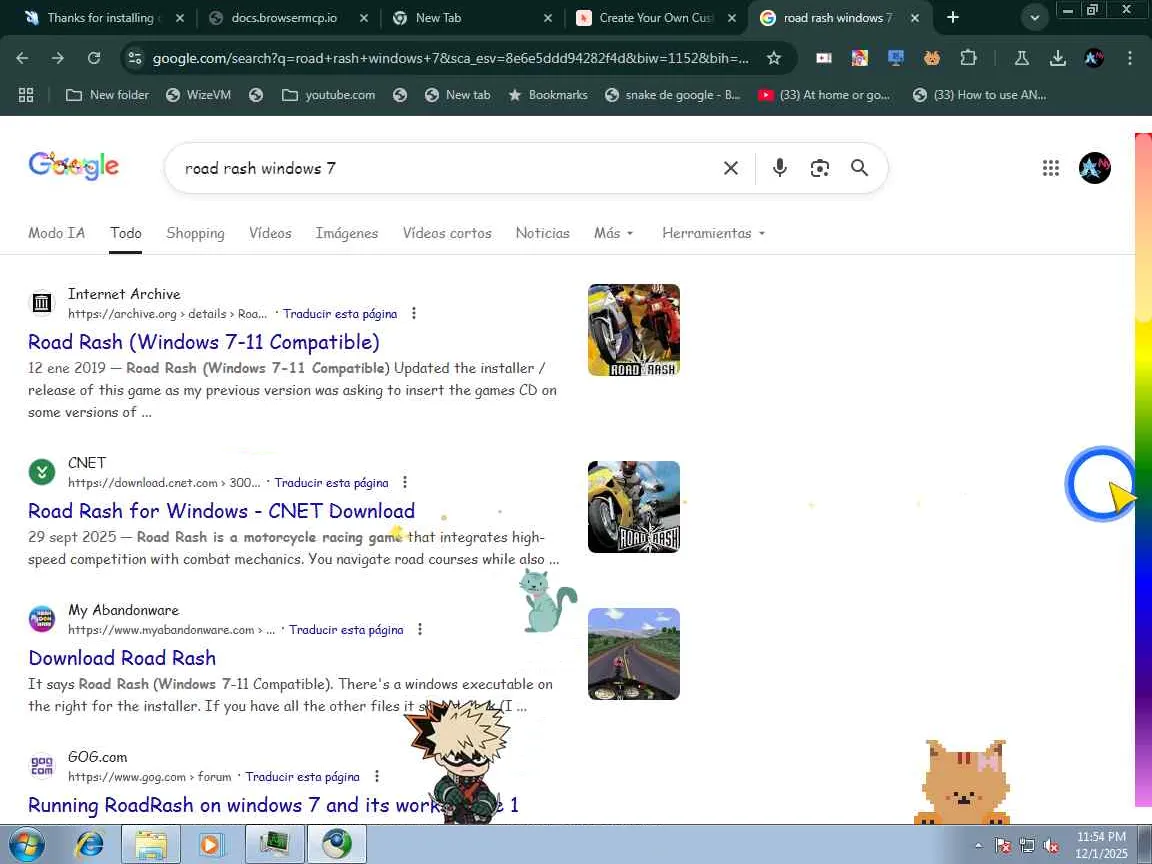
Task: Open My Abandonware road screenshot thumbnail
Action: (634, 654)
